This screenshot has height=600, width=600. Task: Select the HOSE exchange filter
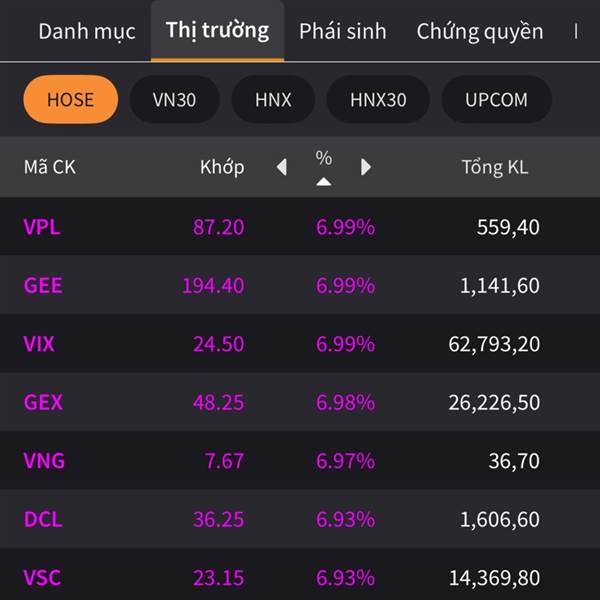pos(70,100)
